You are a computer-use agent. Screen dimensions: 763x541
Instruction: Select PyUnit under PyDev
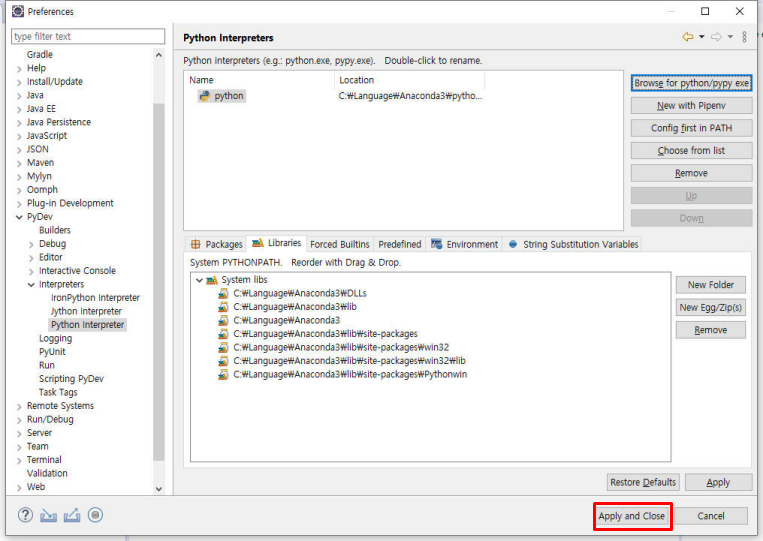point(52,352)
